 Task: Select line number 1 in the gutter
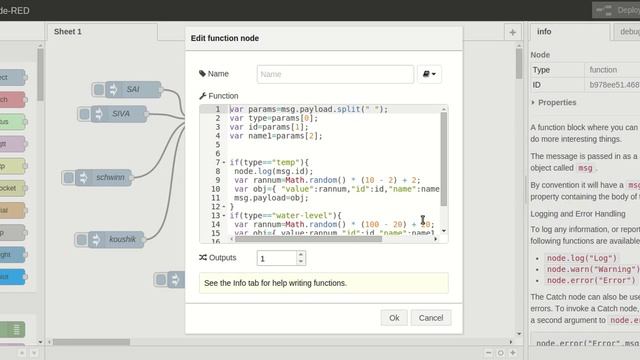(218, 109)
